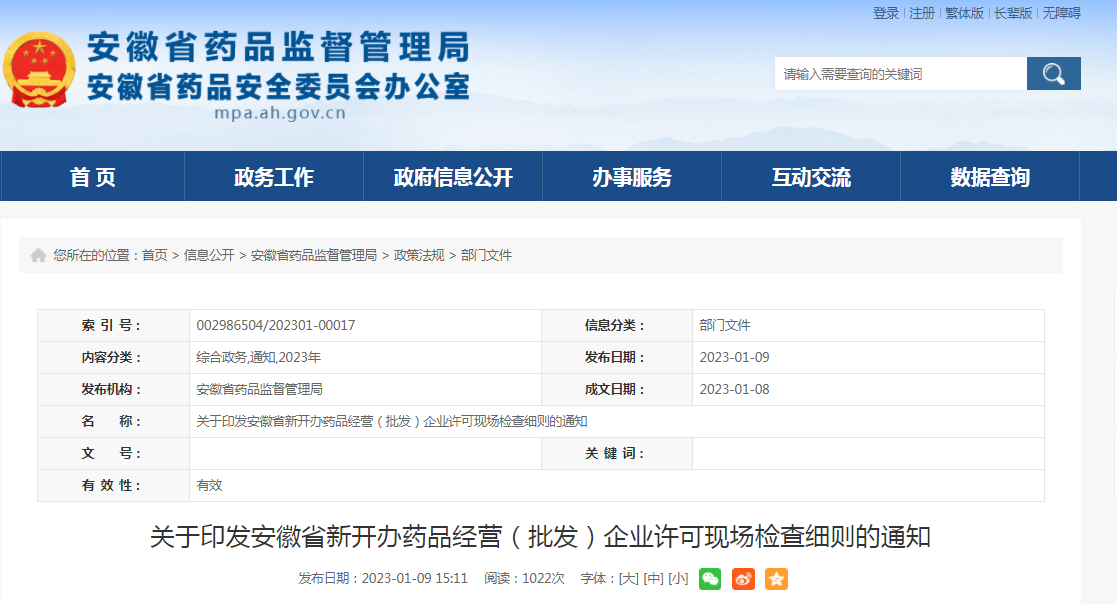Open the 长辈版 elder-friendly version
Image resolution: width=1117 pixels, height=604 pixels.
pyautogui.click(x=1013, y=14)
